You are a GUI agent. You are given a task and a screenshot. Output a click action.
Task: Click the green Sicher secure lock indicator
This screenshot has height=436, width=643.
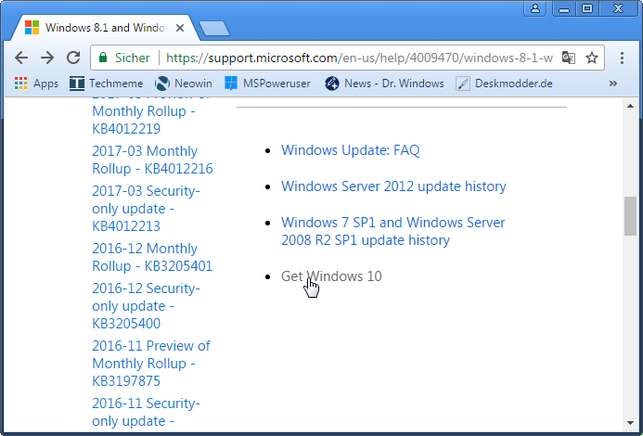(x=124, y=58)
